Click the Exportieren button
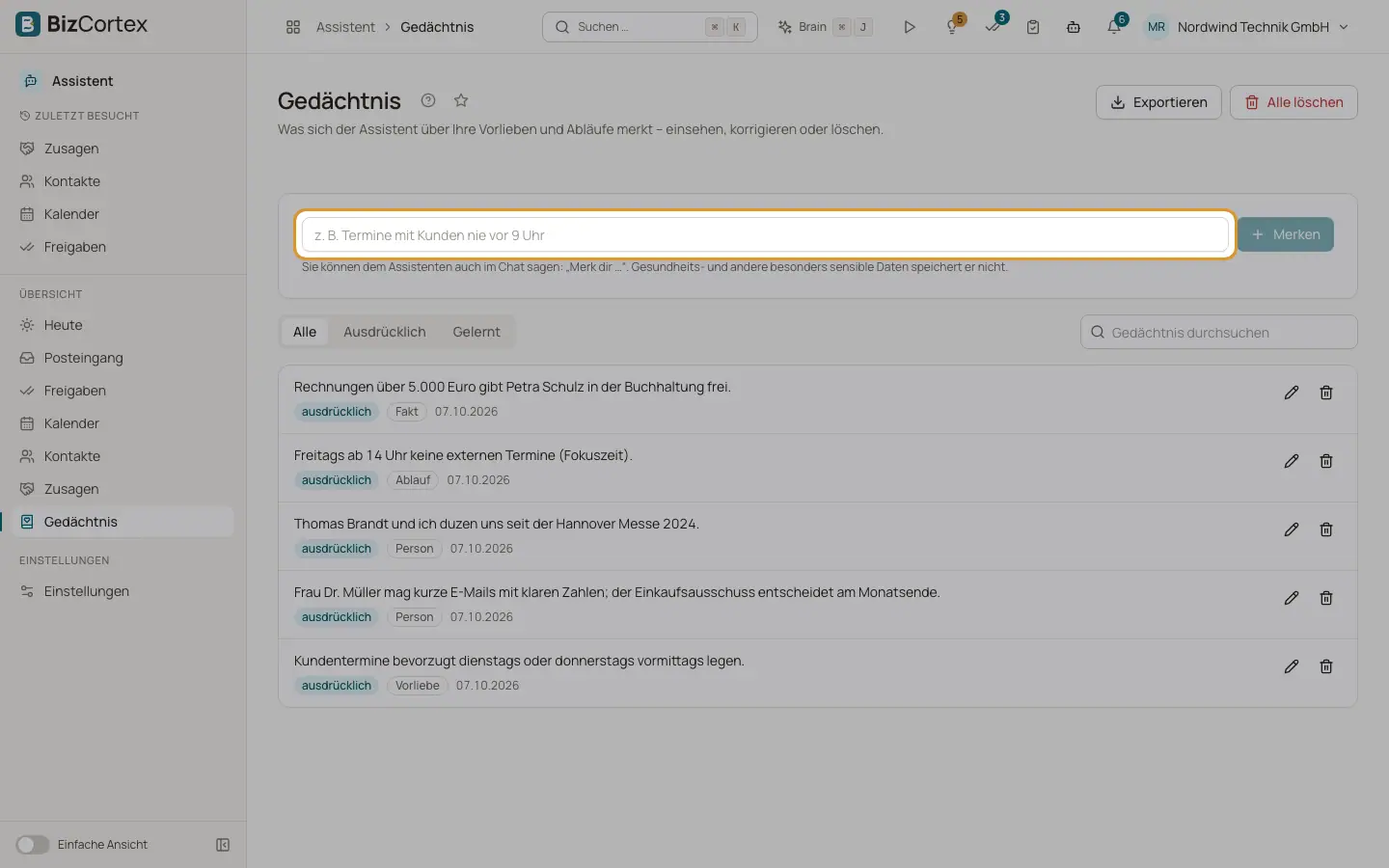Image resolution: width=1389 pixels, height=868 pixels. [1158, 102]
